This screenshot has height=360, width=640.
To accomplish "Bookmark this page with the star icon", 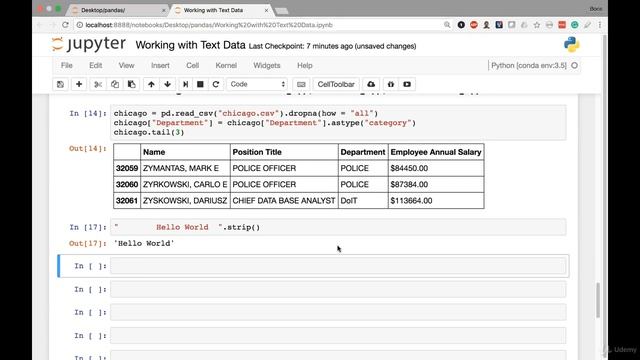I will 537,25.
